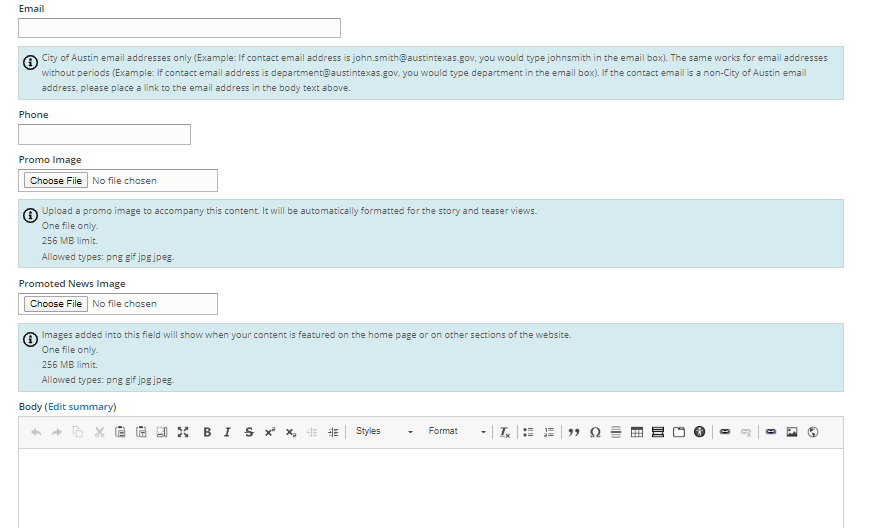Focus the Email input field
Image resolution: width=891 pixels, height=528 pixels.
pos(180,28)
